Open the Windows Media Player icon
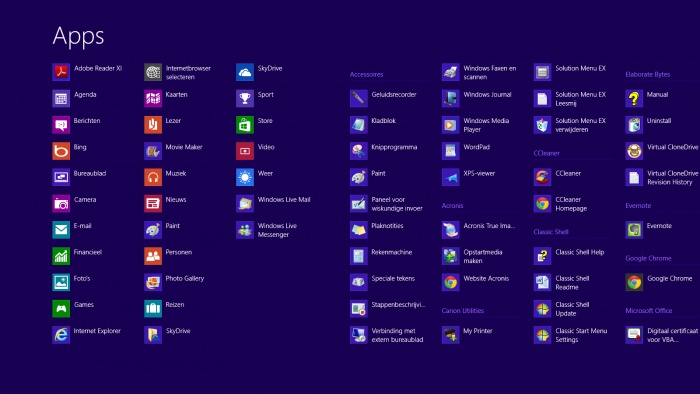This screenshot has height=394, width=700. tap(450, 124)
